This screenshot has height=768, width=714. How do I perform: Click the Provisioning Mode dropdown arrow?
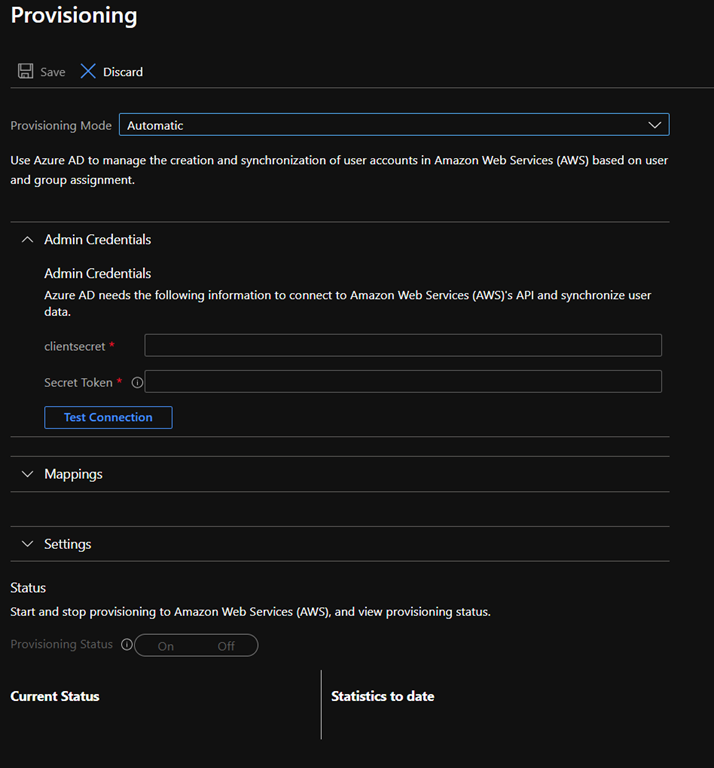point(655,125)
